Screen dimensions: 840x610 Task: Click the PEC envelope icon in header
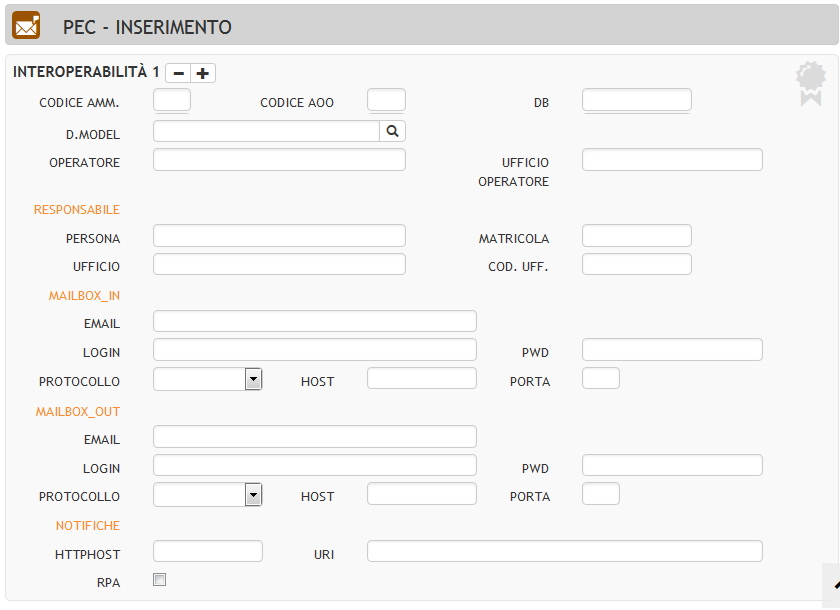coord(26,25)
